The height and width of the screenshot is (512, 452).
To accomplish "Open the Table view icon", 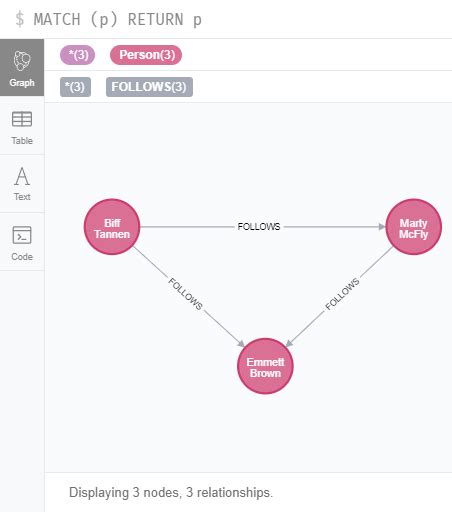I will point(22,119).
